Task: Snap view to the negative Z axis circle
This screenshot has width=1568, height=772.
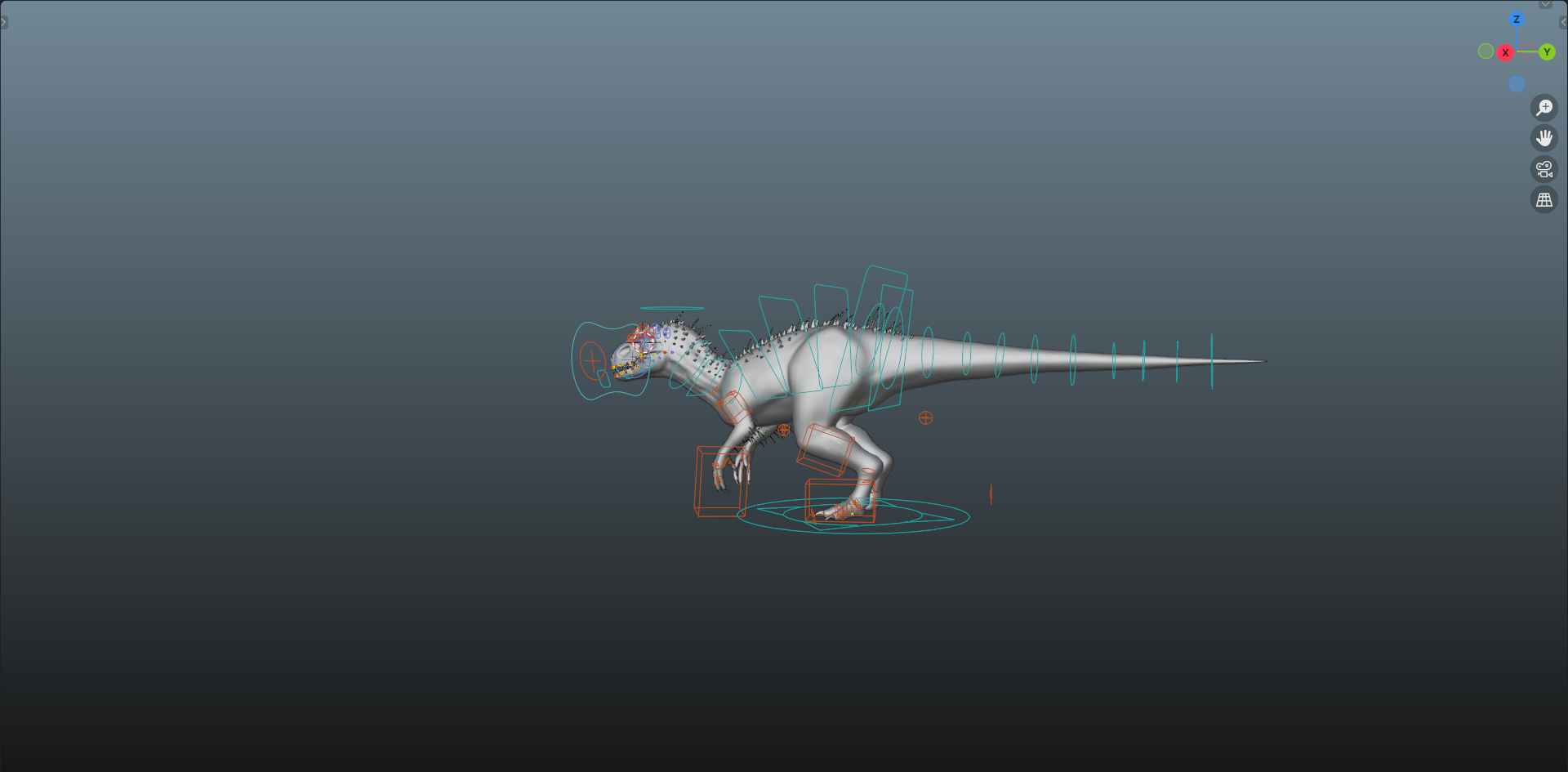Action: [1517, 84]
